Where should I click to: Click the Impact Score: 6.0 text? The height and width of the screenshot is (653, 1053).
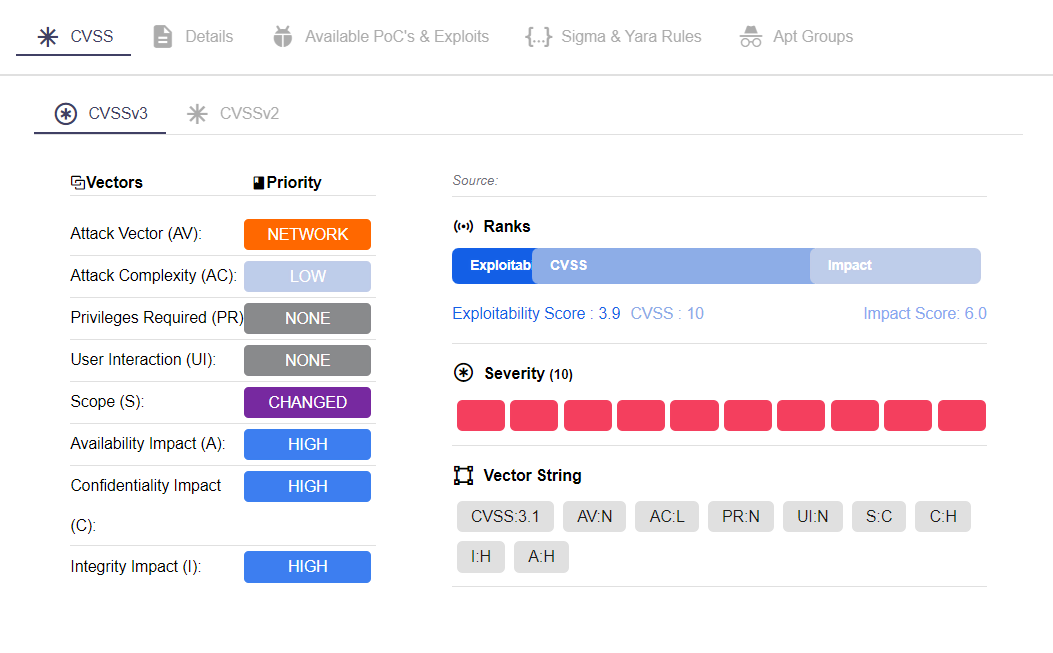point(925,314)
